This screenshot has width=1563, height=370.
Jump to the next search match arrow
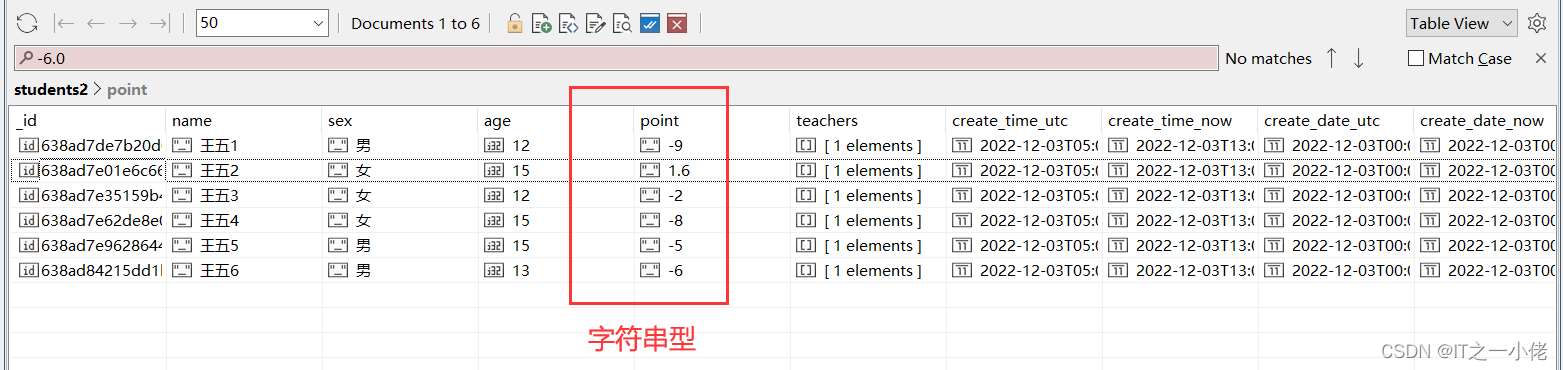[1358, 58]
